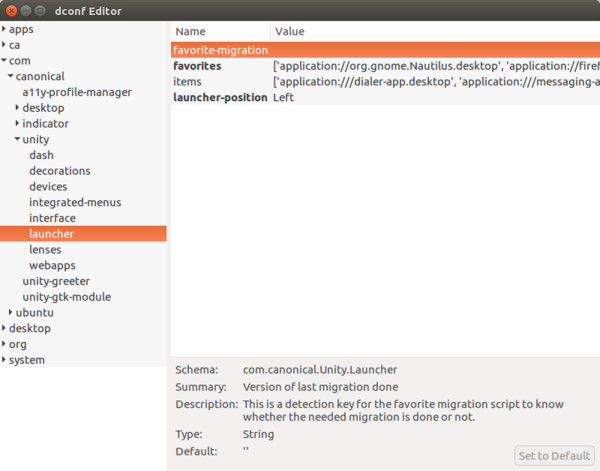Click the summary text 'Version of last migration done'
Screen dimensions: 600x471
tap(320, 387)
